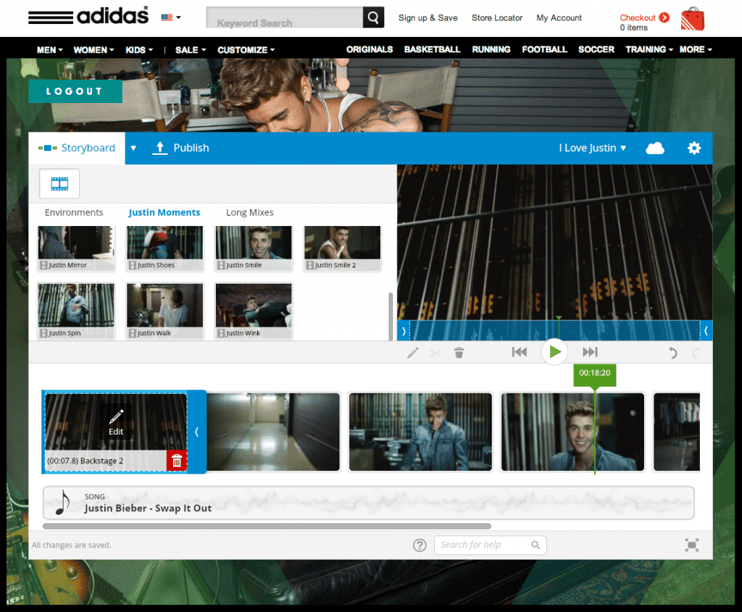Expand the SALE menu

[191, 50]
